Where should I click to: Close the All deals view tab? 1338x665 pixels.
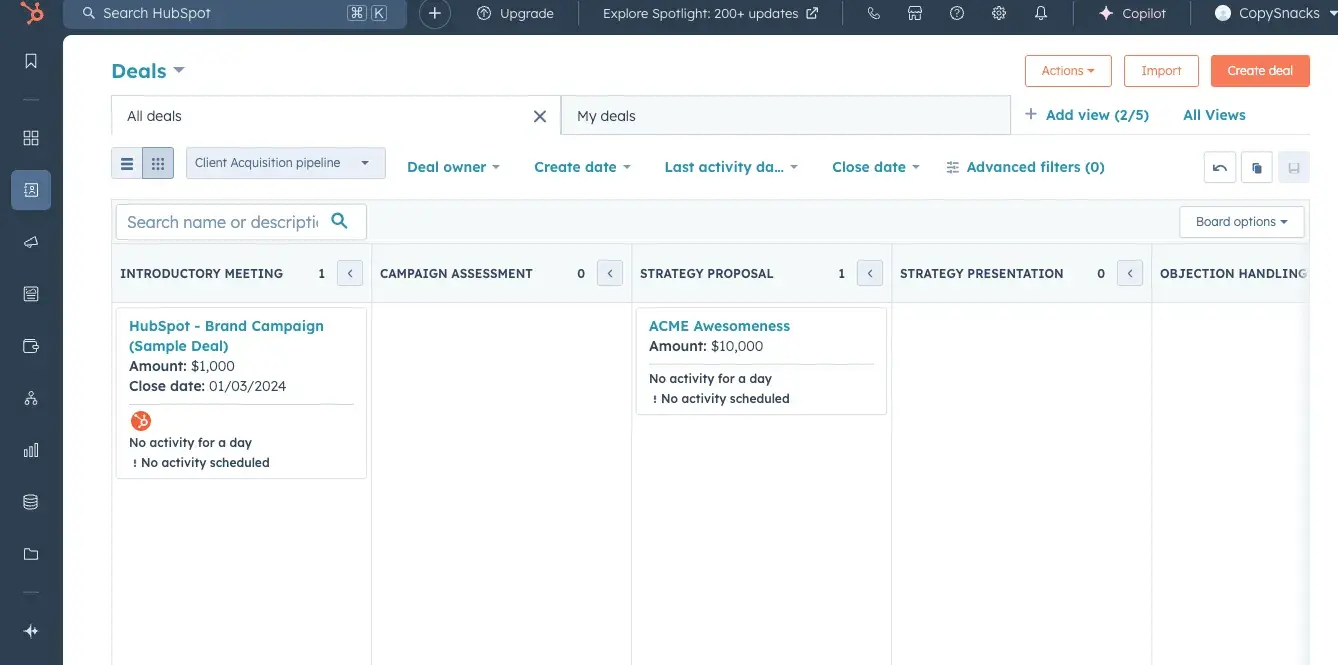click(540, 116)
